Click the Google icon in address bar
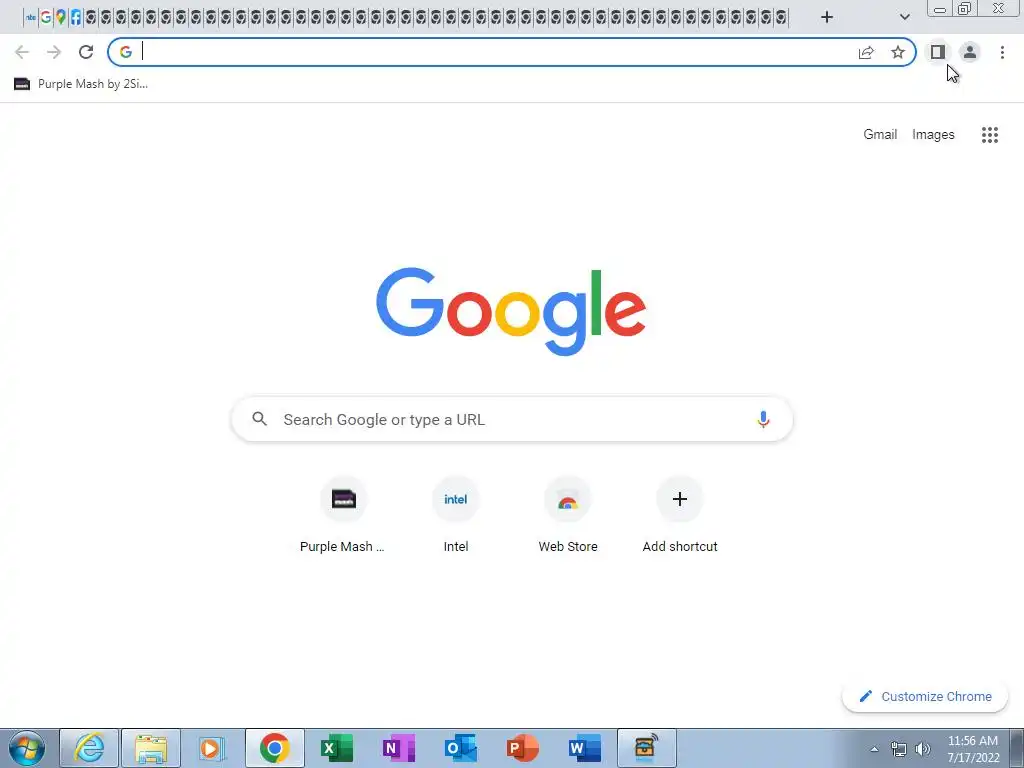The width and height of the screenshot is (1024, 768). tap(126, 52)
